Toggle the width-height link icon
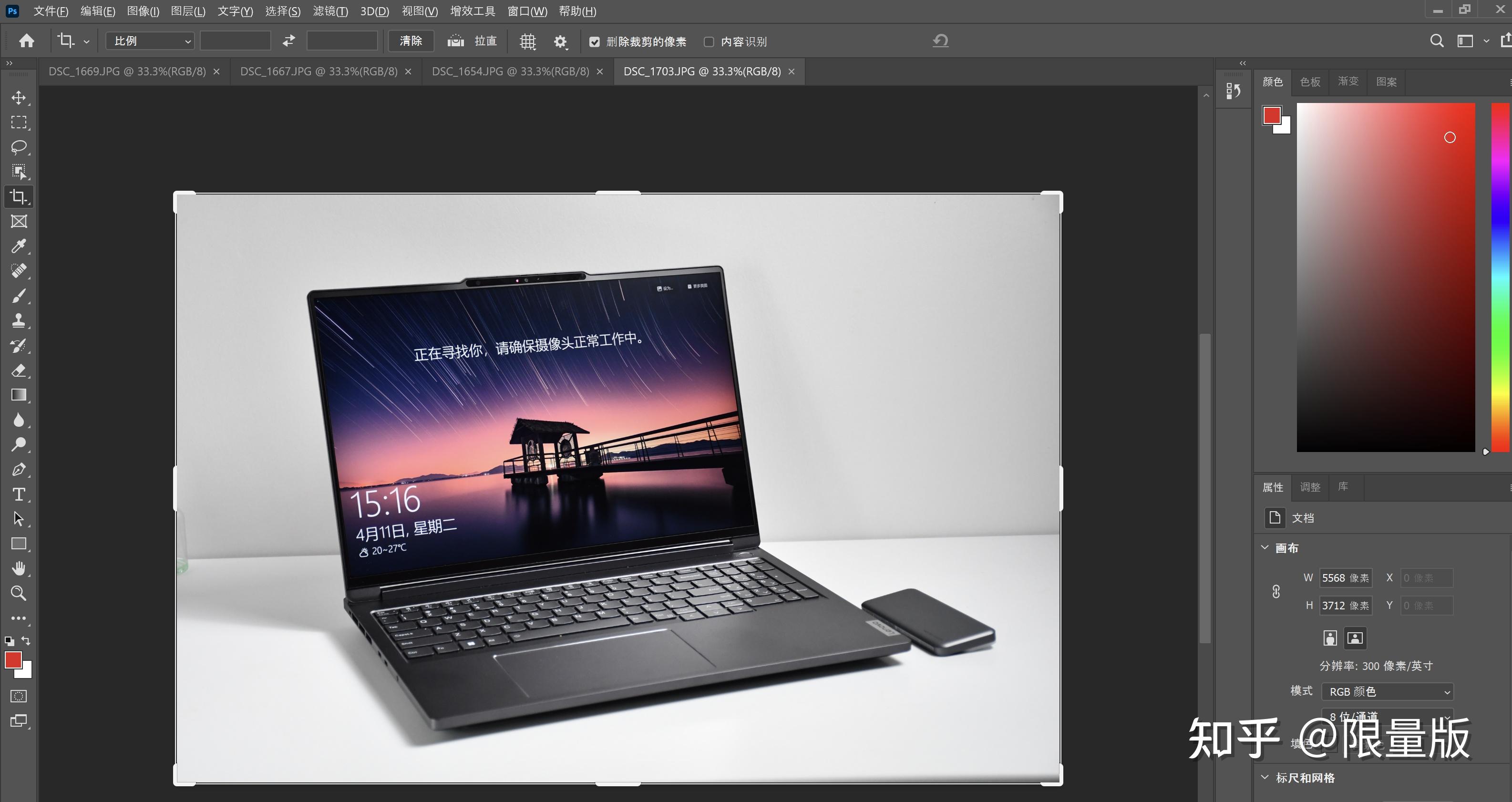Screen dimensions: 1512x802 [x=1276, y=591]
